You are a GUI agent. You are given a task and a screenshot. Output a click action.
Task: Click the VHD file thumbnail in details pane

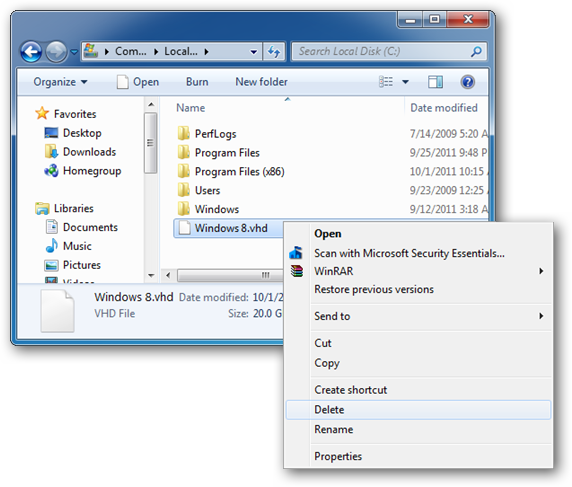point(58,310)
